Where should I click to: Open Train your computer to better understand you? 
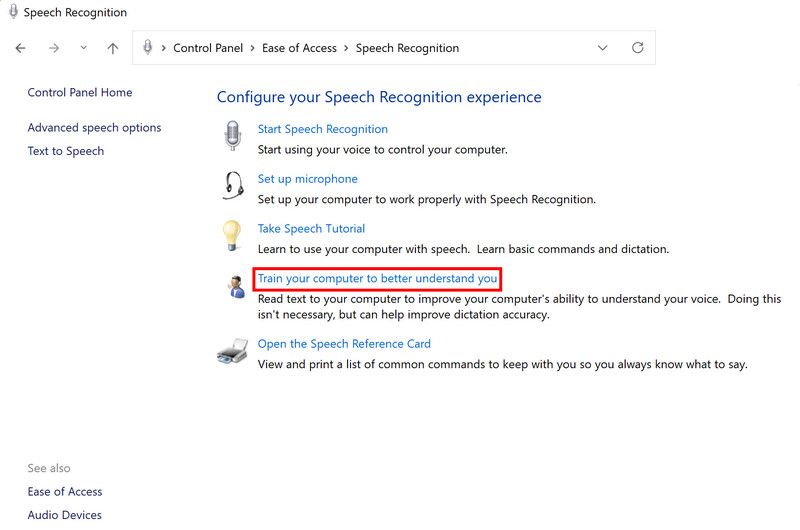tap(377, 279)
